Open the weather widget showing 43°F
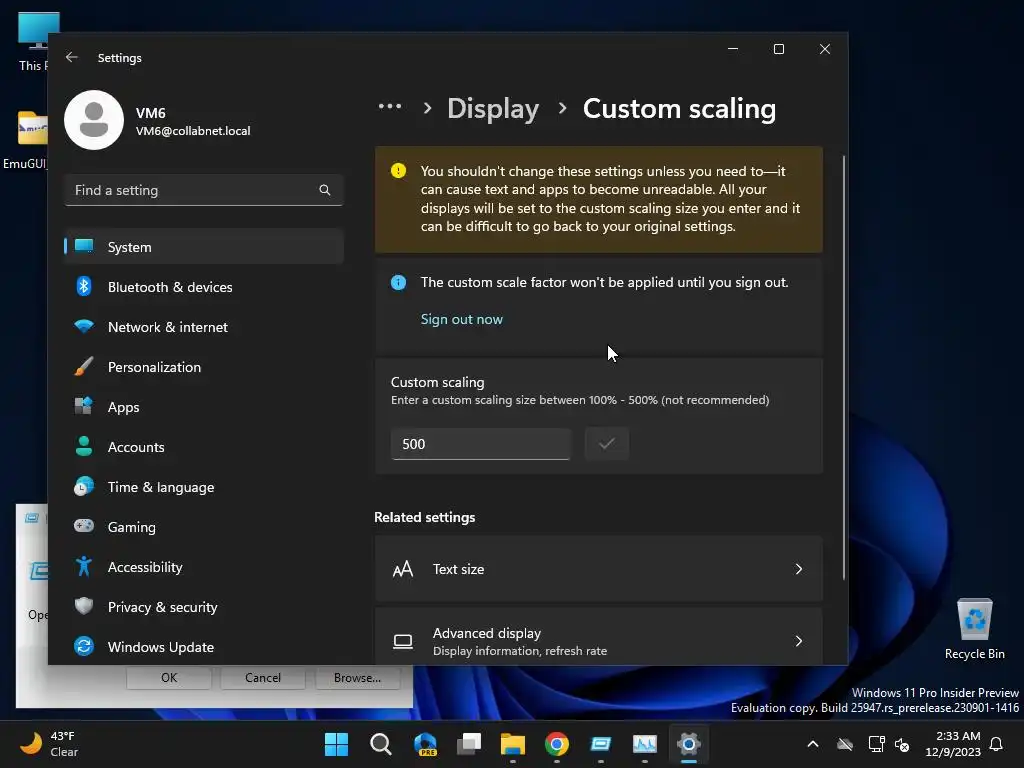Image resolution: width=1024 pixels, height=768 pixels. click(x=49, y=744)
